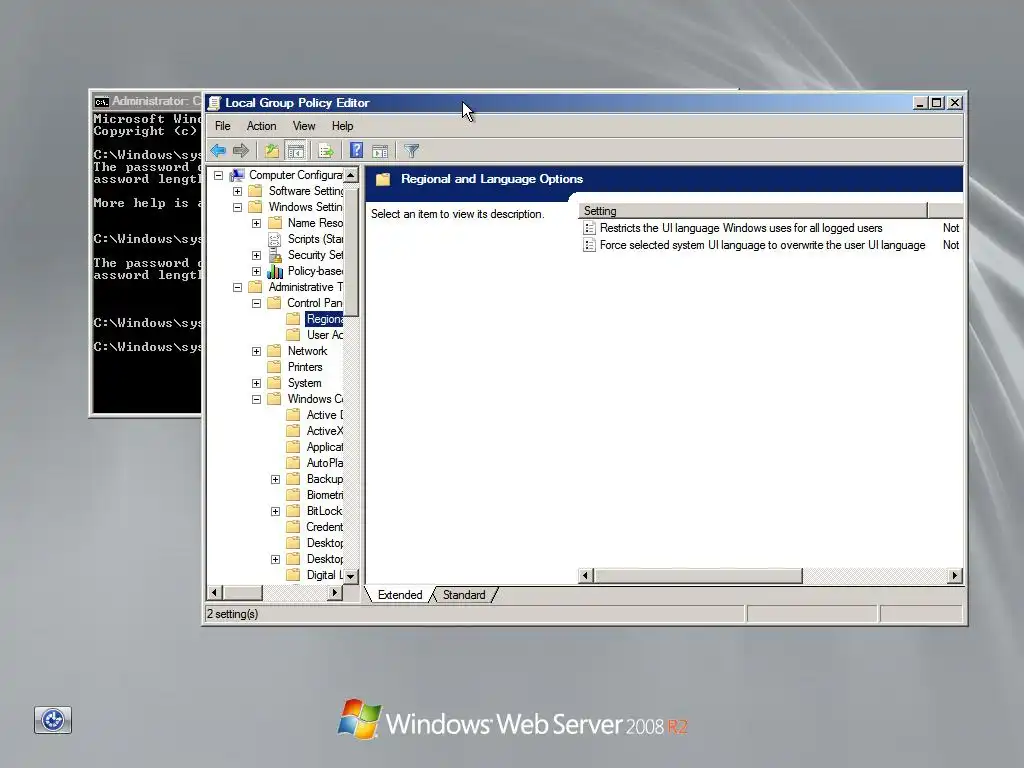The width and height of the screenshot is (1024, 768).
Task: Click settings list scroll right arrow
Action: coord(955,575)
